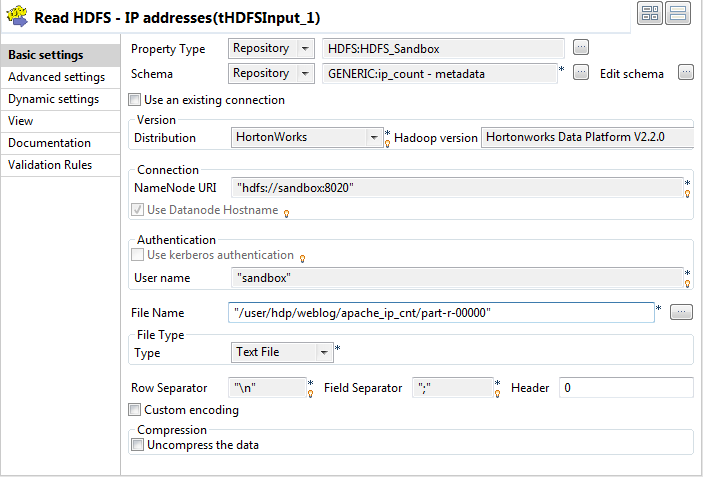
Task: Click lightbulb hint beside NameNode URI
Action: (688, 193)
